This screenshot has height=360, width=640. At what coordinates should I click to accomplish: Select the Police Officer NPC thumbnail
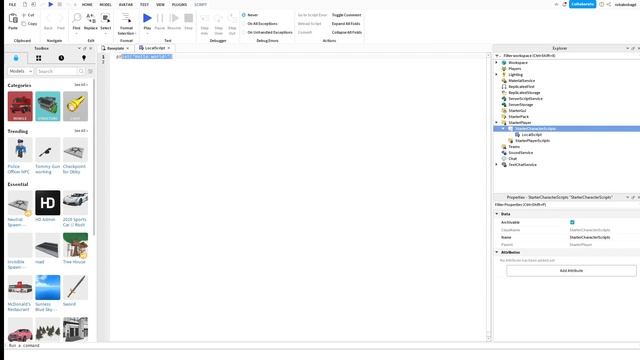point(20,150)
